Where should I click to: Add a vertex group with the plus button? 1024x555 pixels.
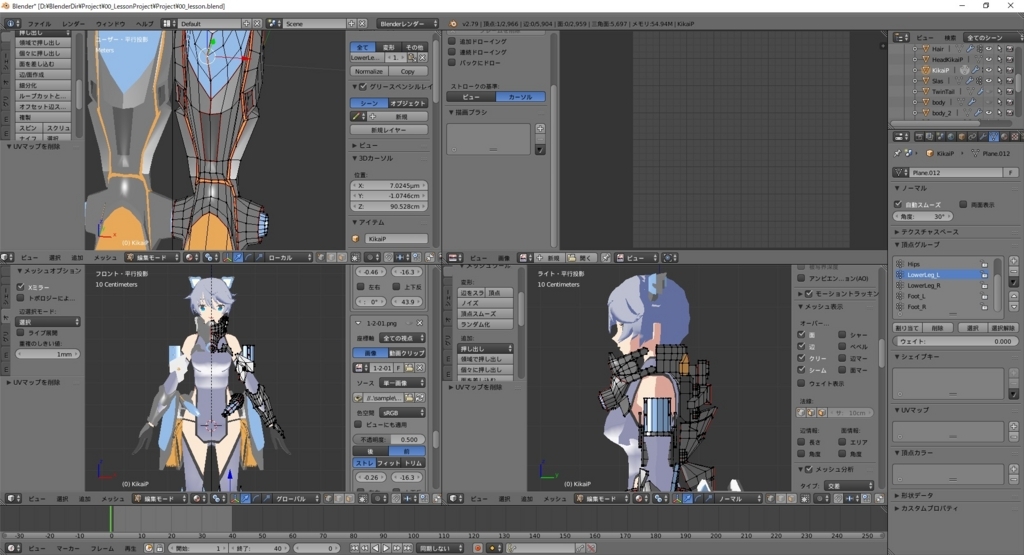1014,261
